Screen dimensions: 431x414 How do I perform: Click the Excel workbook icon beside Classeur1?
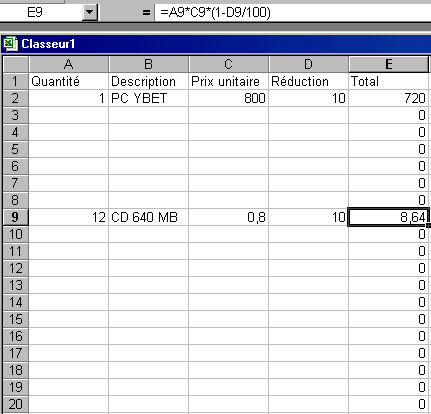tap(11, 44)
